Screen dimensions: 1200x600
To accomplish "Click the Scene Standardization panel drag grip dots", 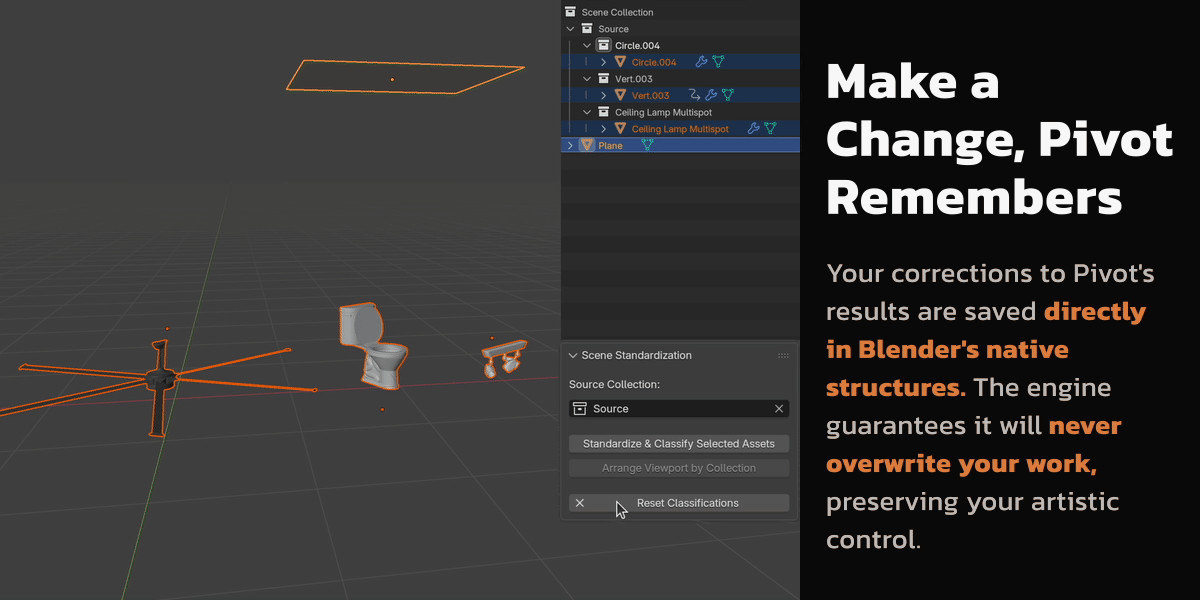I will click(783, 355).
